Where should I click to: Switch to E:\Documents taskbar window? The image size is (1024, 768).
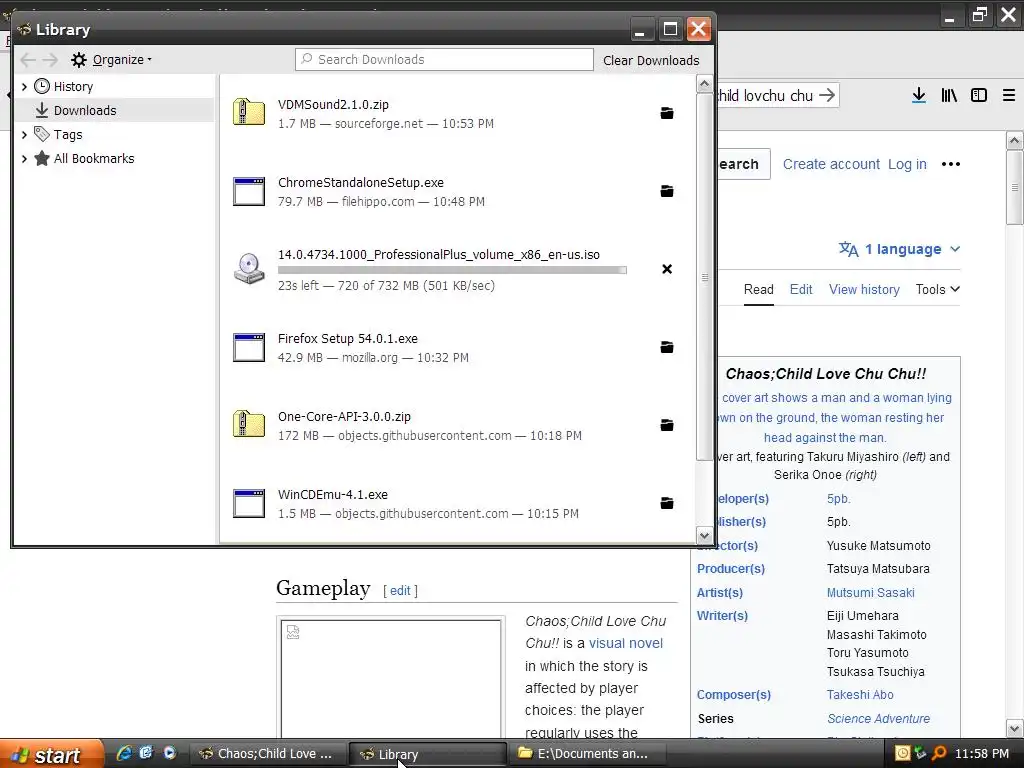click(586, 754)
